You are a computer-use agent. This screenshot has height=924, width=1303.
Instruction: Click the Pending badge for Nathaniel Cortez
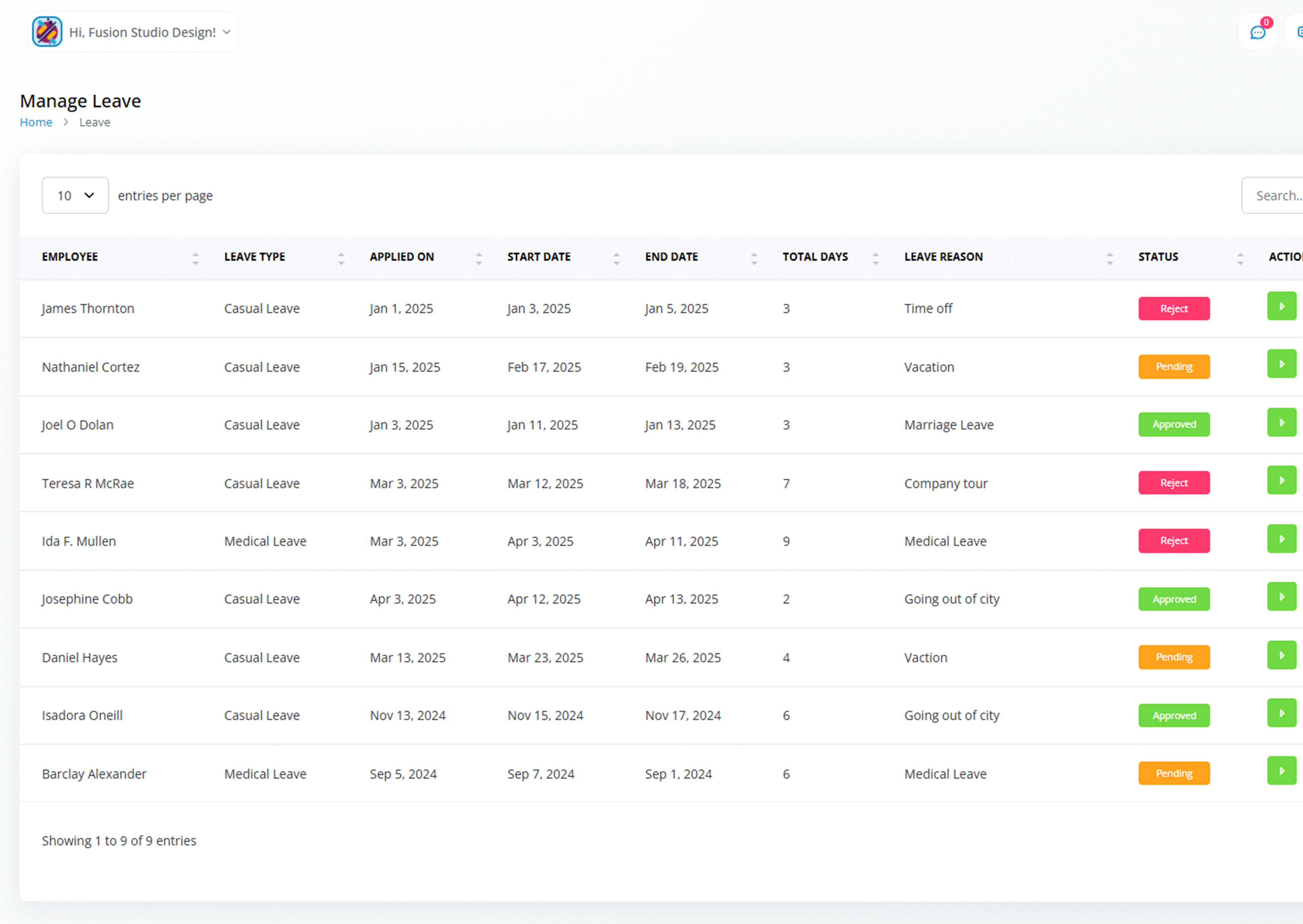(x=1174, y=367)
